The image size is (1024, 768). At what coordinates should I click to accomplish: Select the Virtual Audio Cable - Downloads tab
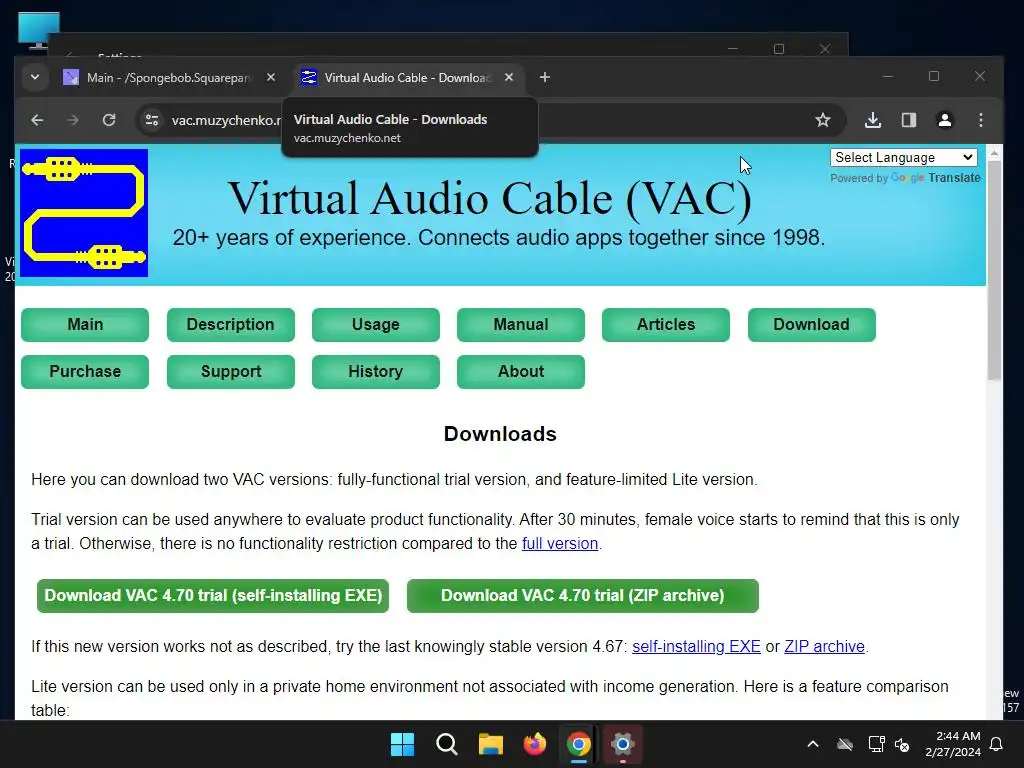point(406,78)
